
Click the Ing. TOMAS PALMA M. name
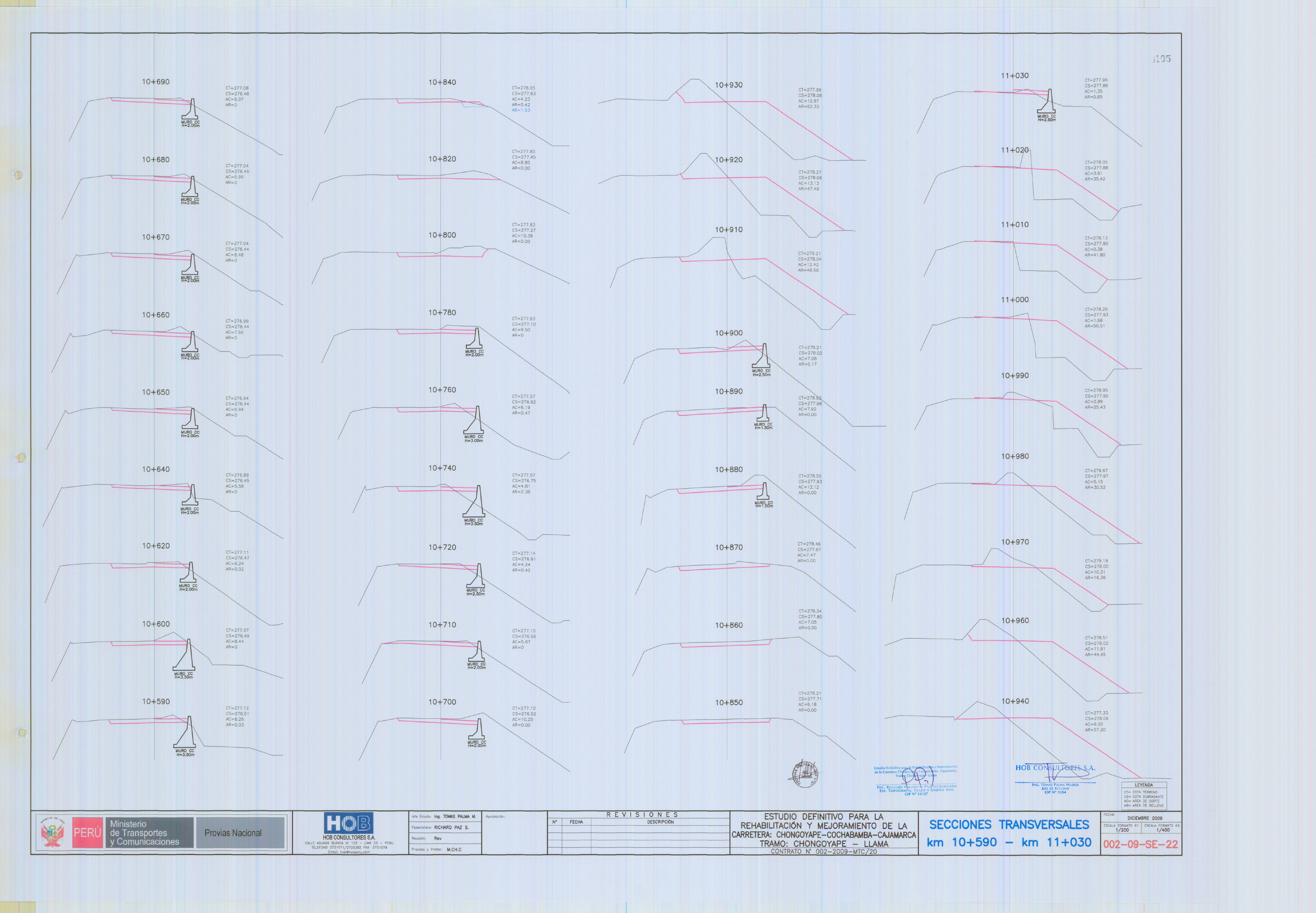coord(455,816)
